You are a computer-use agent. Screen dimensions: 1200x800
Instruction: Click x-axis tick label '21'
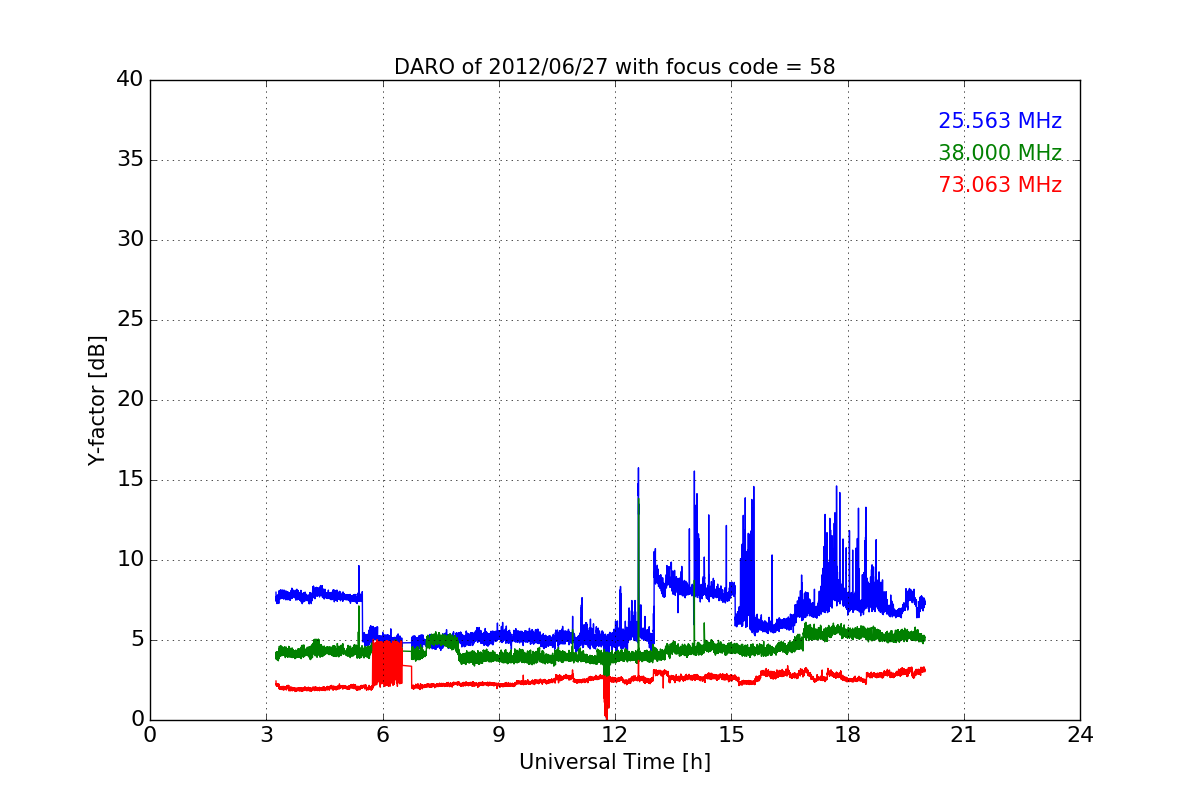(964, 734)
